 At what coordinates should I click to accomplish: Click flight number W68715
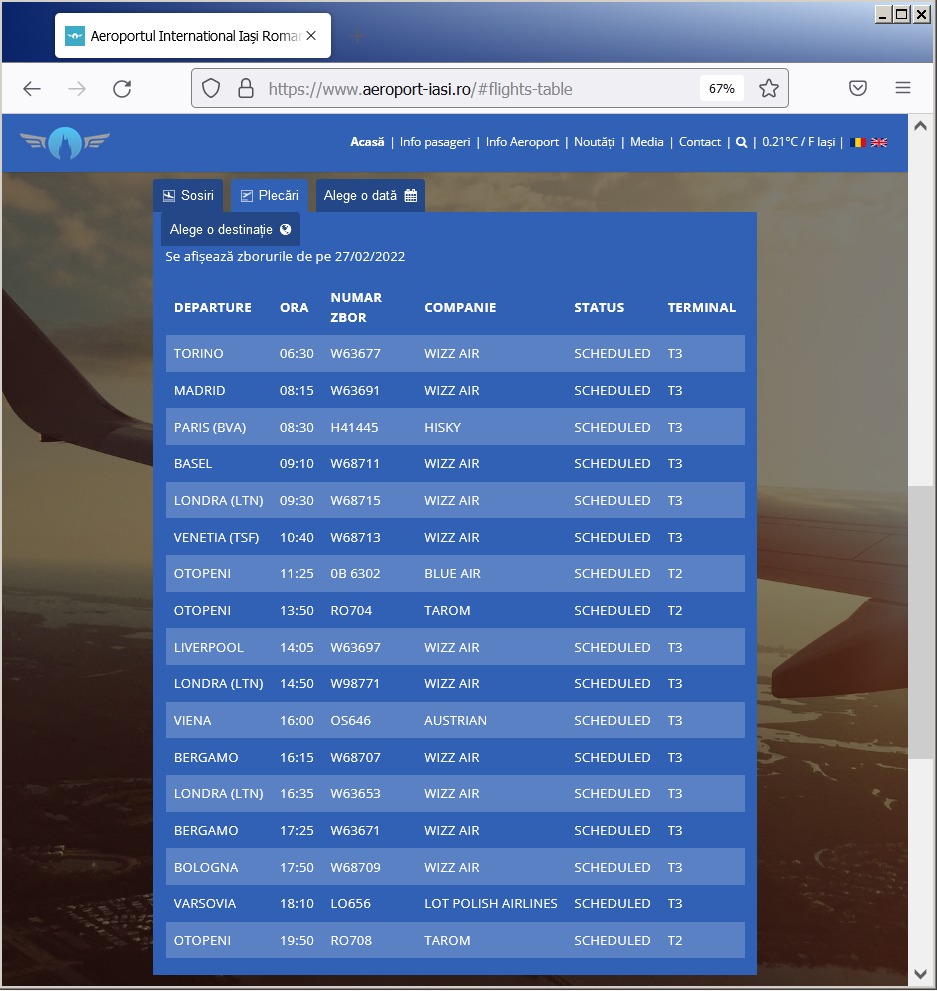tap(355, 501)
